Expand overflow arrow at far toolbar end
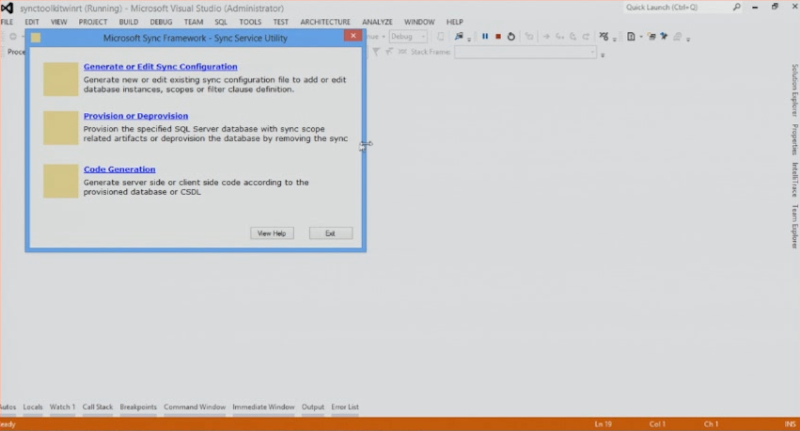The width and height of the screenshot is (800, 431). click(688, 39)
